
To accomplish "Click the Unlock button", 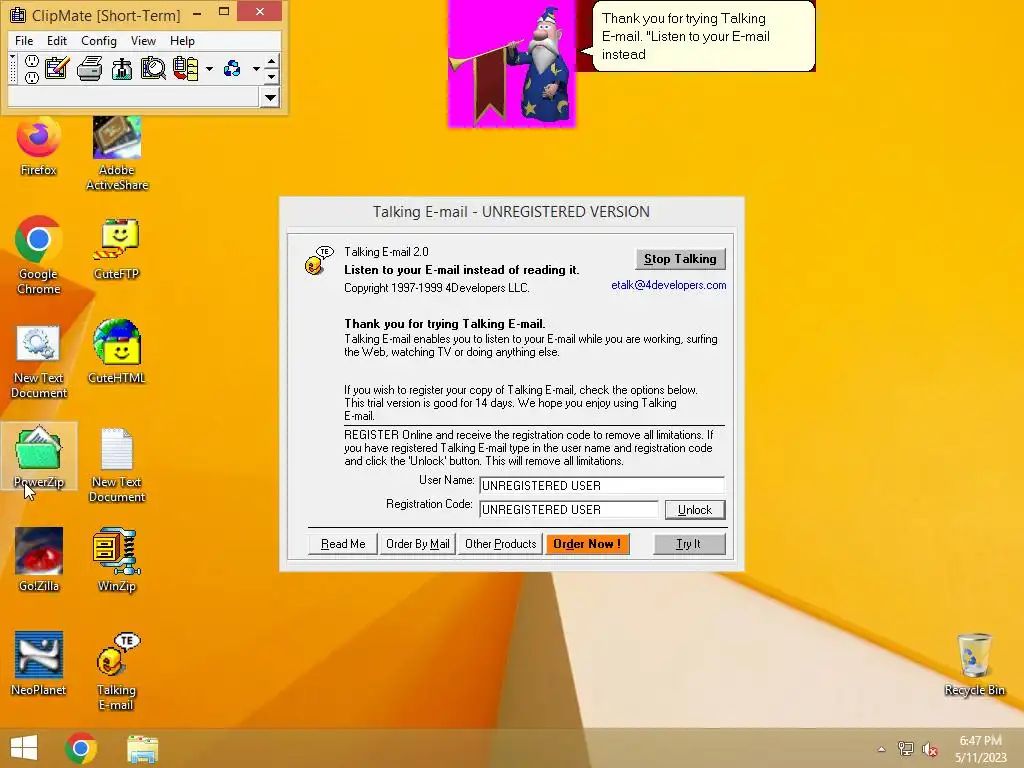I will (694, 509).
